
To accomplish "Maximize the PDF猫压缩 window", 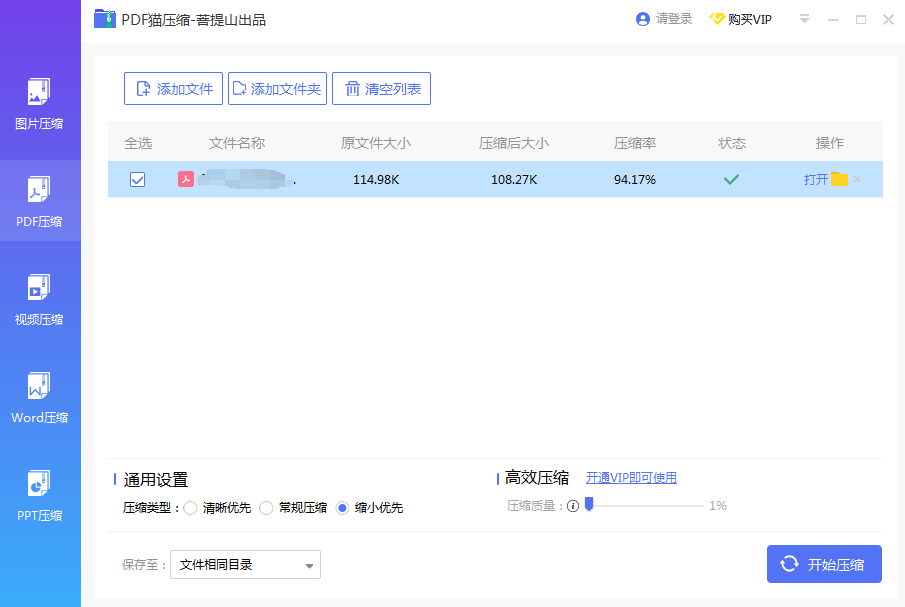I will pyautogui.click(x=861, y=20).
